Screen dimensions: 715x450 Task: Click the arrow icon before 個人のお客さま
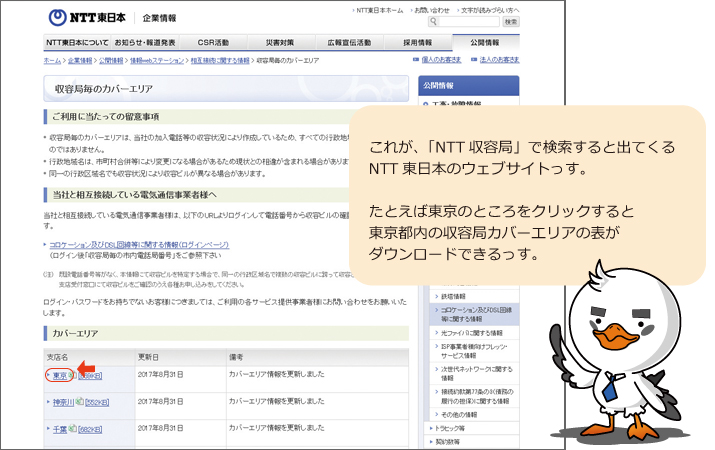point(416,60)
